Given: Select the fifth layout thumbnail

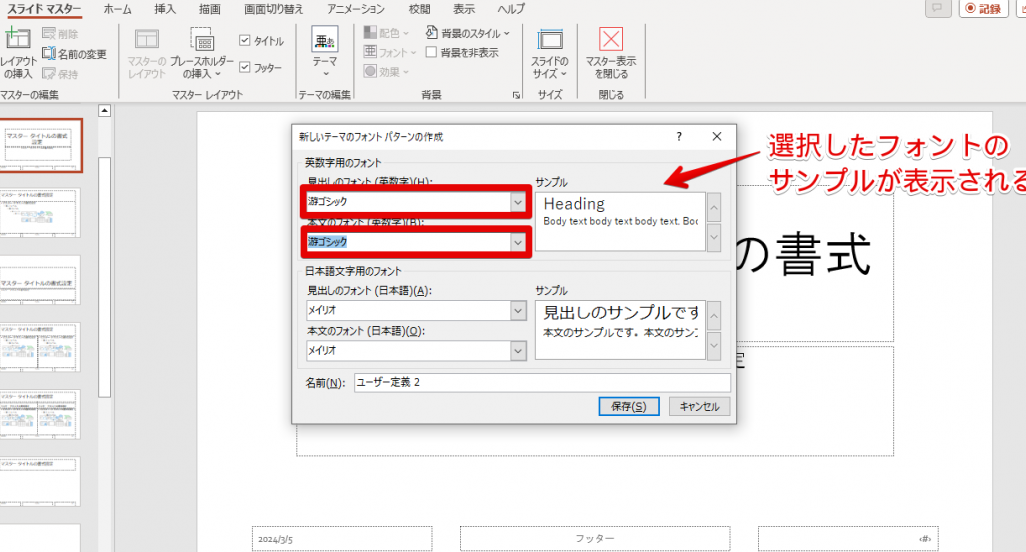Looking at the screenshot, I should [40, 415].
